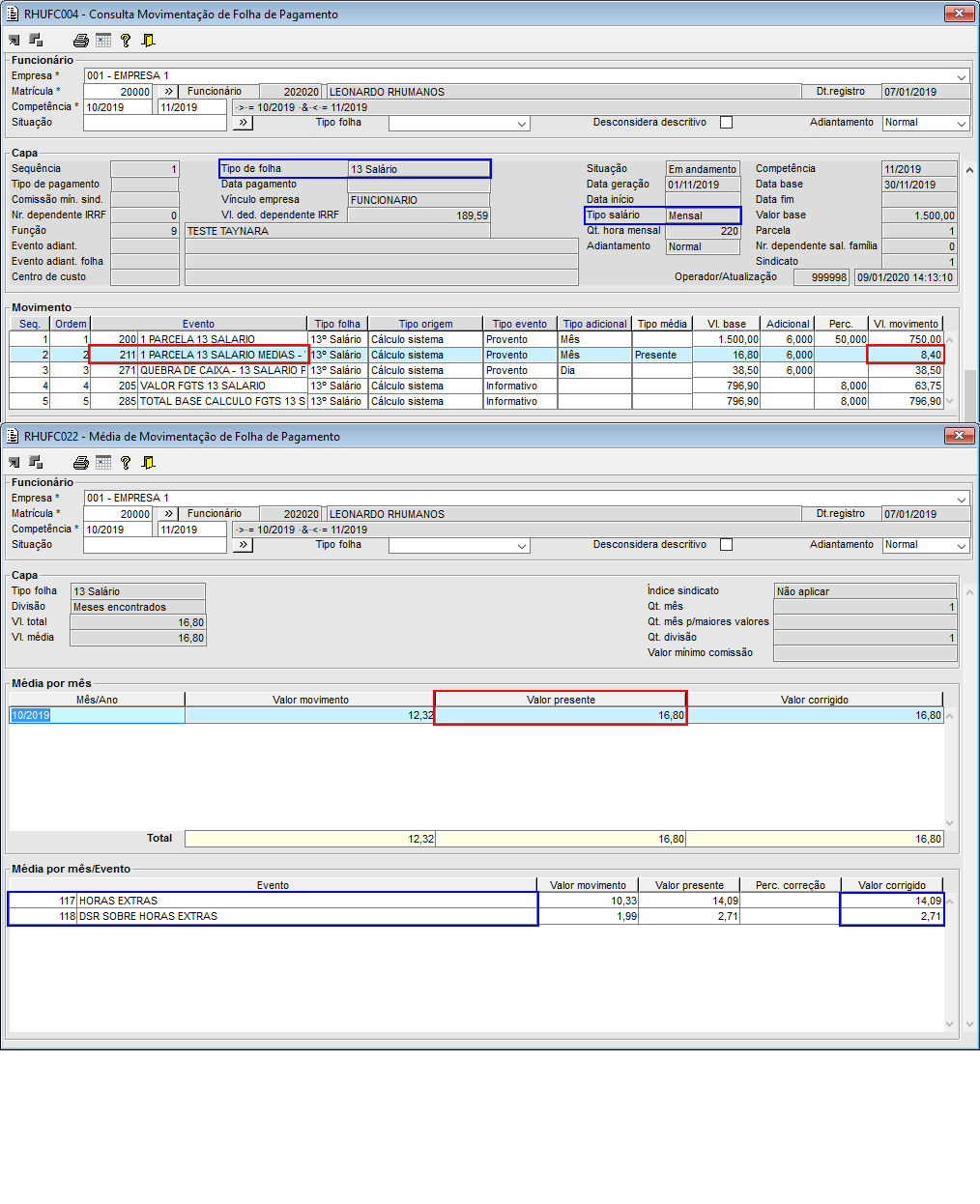
Task: Close the RHUFC004 window
Action: (960, 14)
